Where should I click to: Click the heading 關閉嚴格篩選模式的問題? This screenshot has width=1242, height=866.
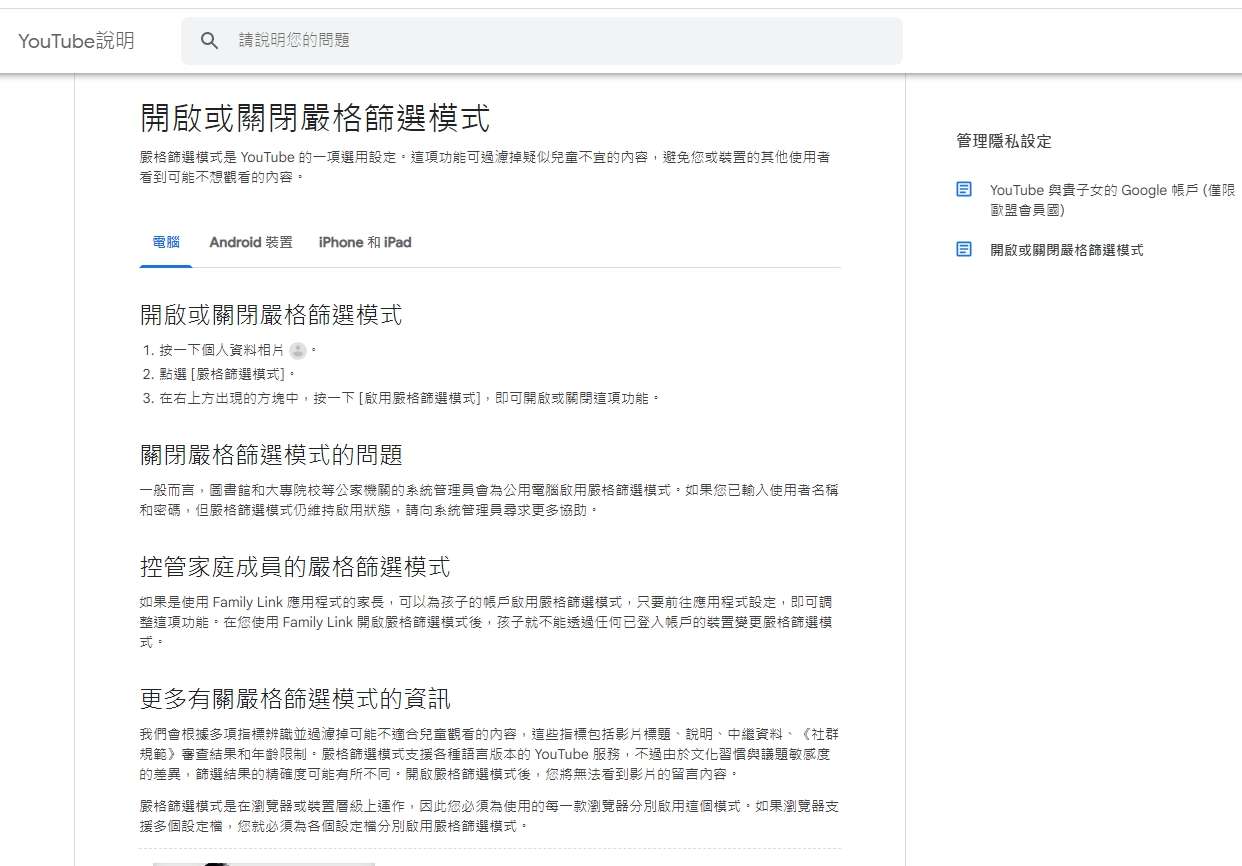click(x=271, y=456)
